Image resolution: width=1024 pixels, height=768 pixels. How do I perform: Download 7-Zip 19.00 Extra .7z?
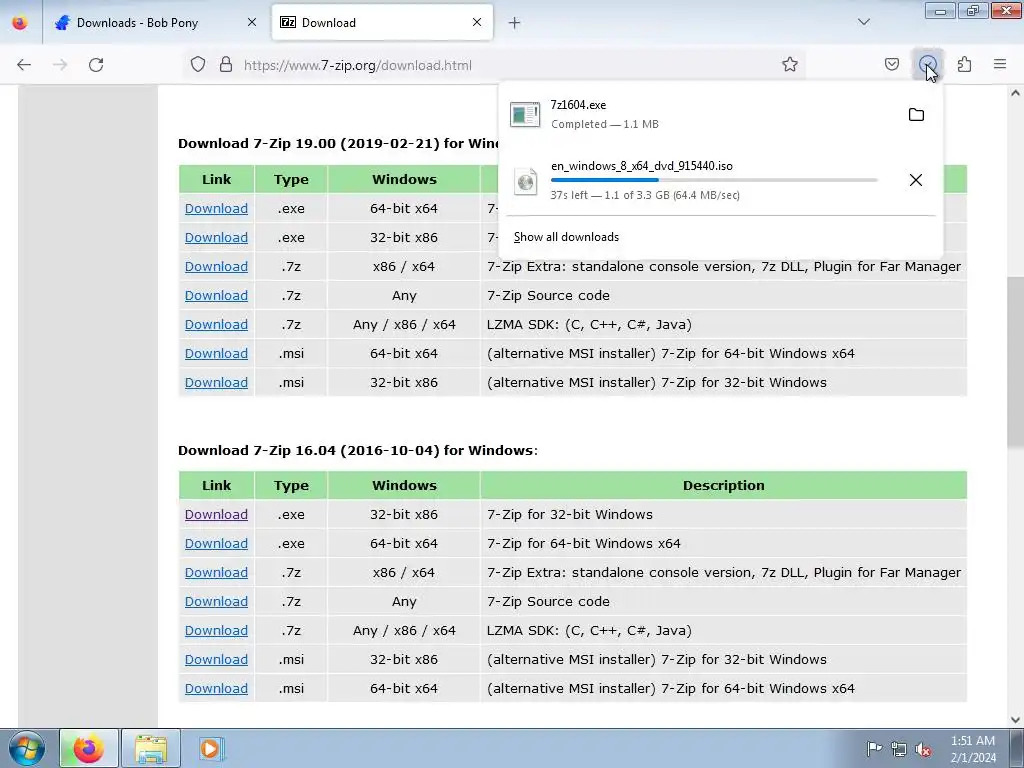(216, 266)
